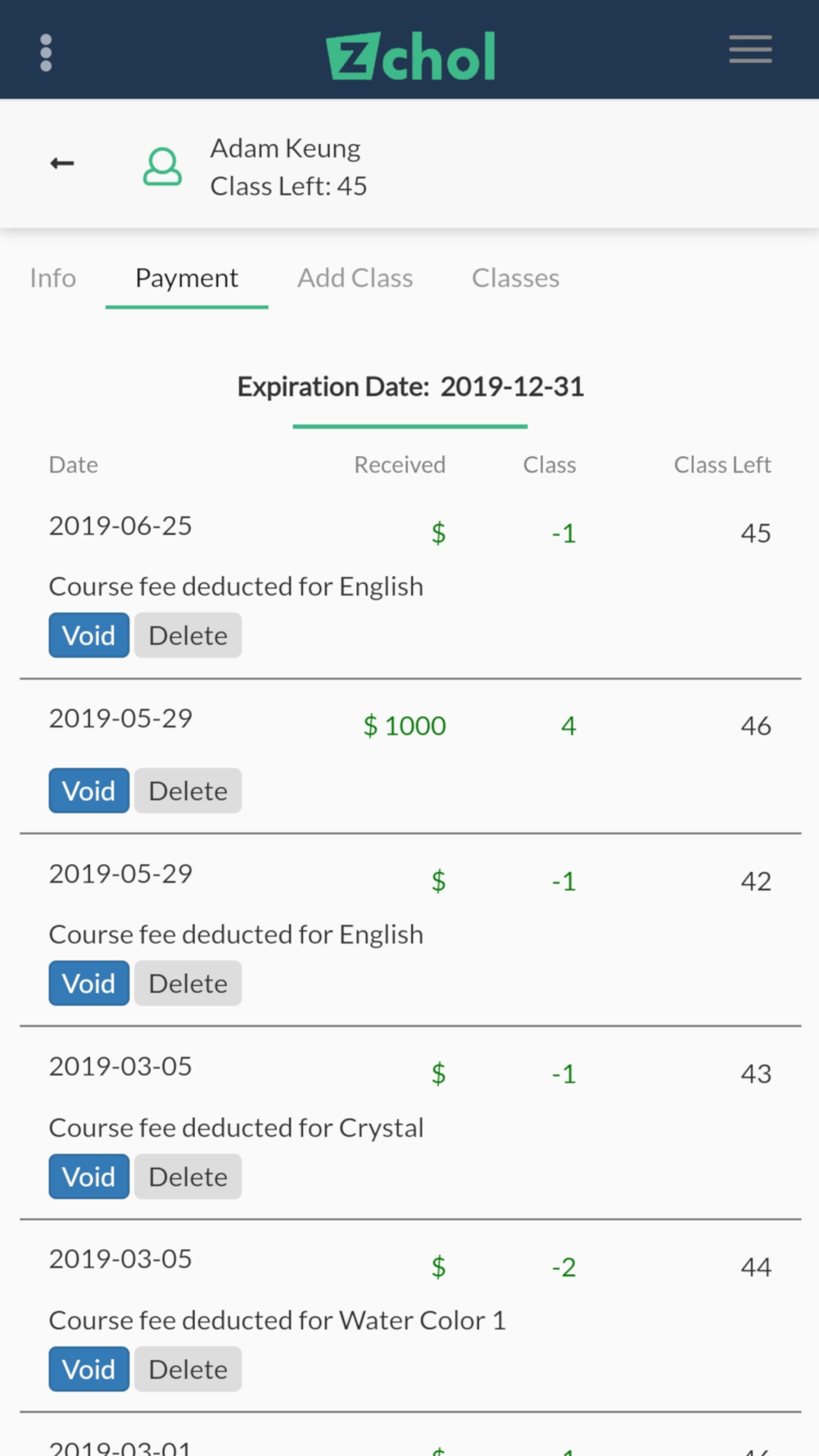The image size is (819, 1456).
Task: Tap Adam Keung's profile avatar icon
Action: (x=162, y=166)
